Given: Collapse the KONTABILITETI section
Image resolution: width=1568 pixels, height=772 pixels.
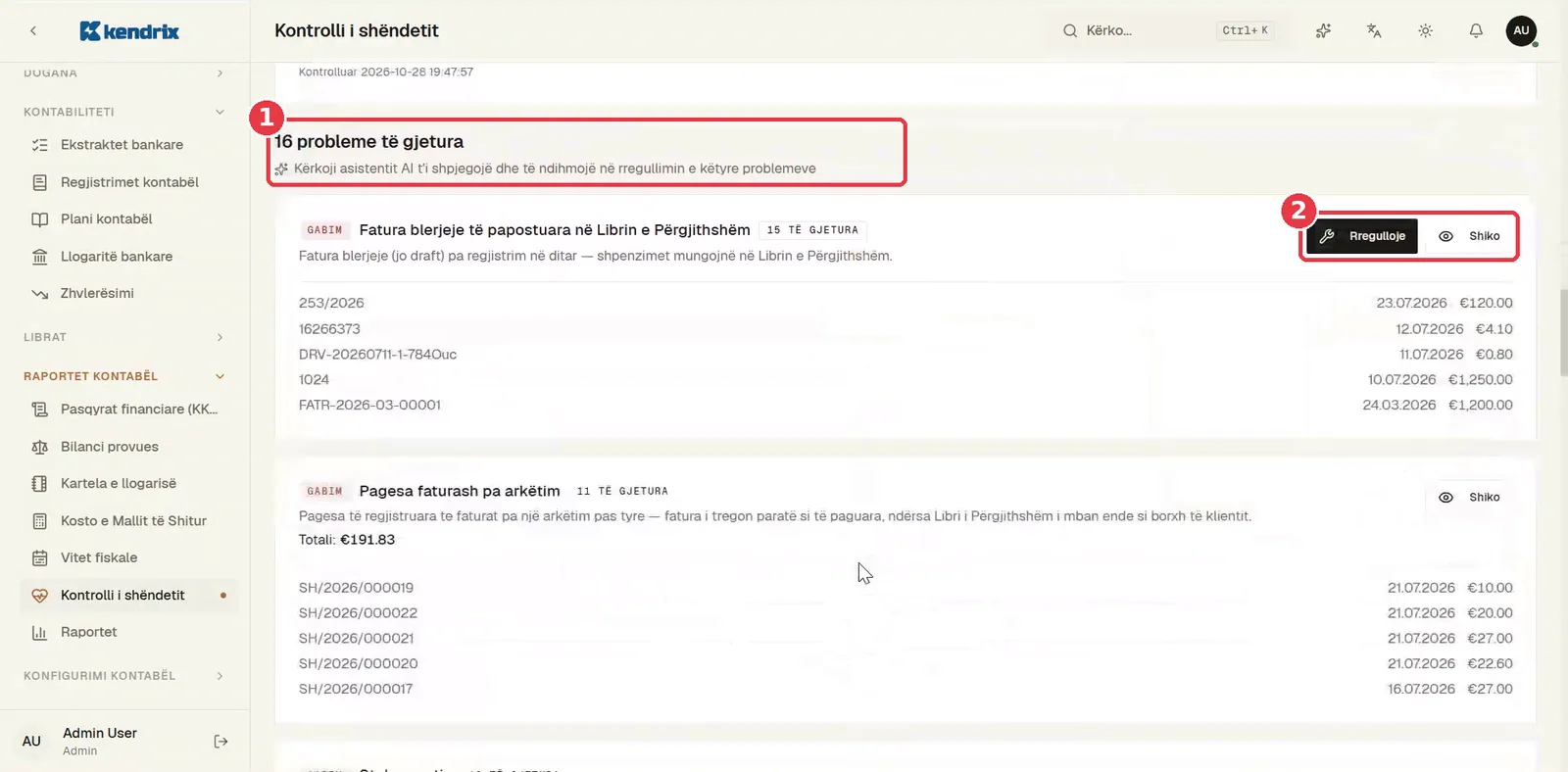Looking at the screenshot, I should point(124,112).
